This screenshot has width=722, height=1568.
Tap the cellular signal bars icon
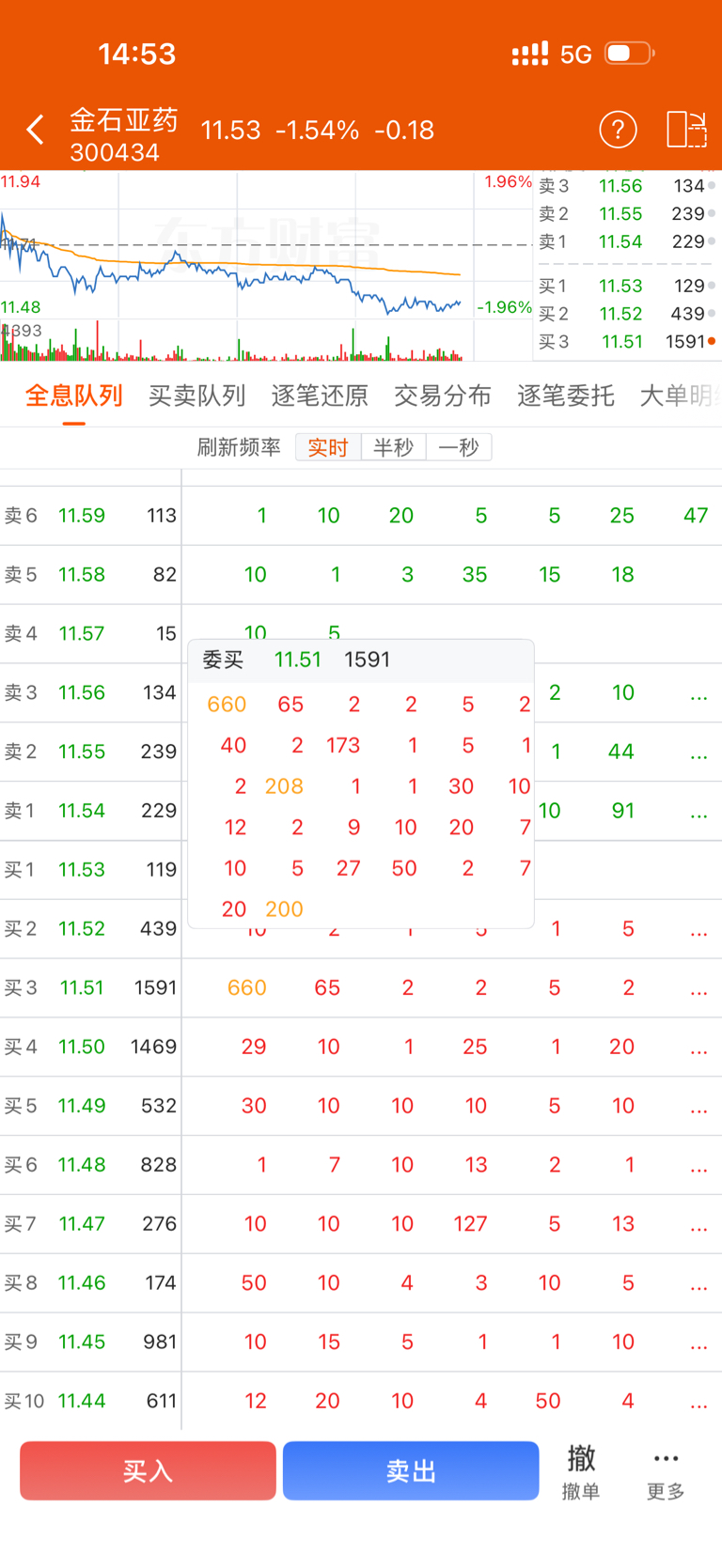[530, 54]
